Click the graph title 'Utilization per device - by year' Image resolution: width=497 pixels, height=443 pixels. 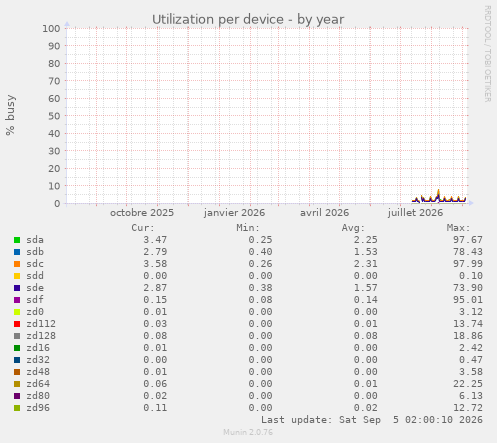point(248,19)
